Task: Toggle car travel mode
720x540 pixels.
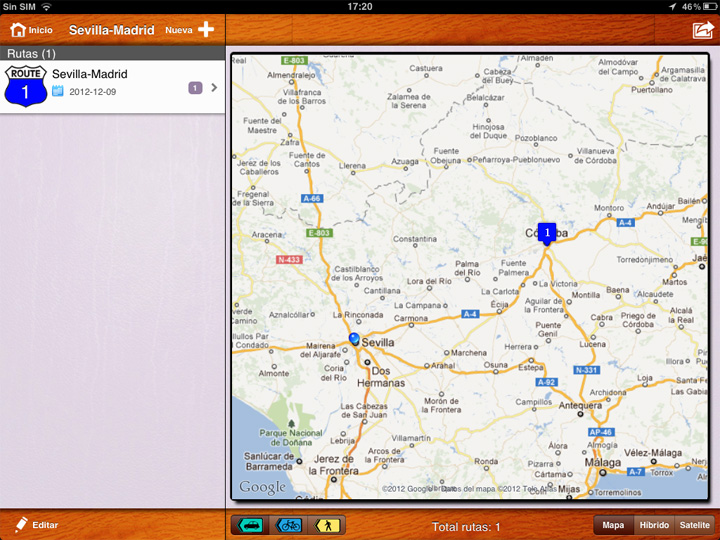Action: (x=251, y=525)
